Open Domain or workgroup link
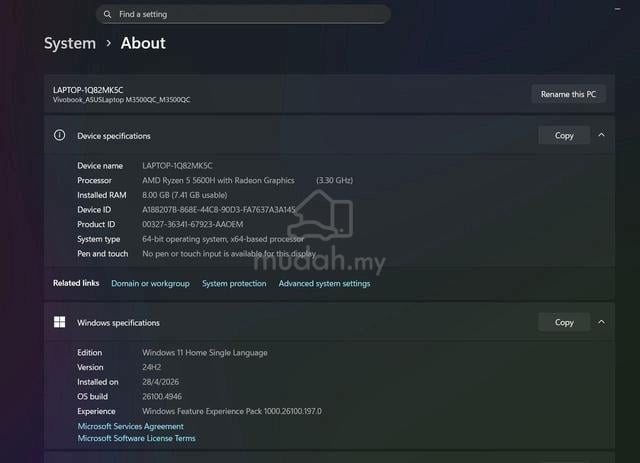 tap(150, 283)
